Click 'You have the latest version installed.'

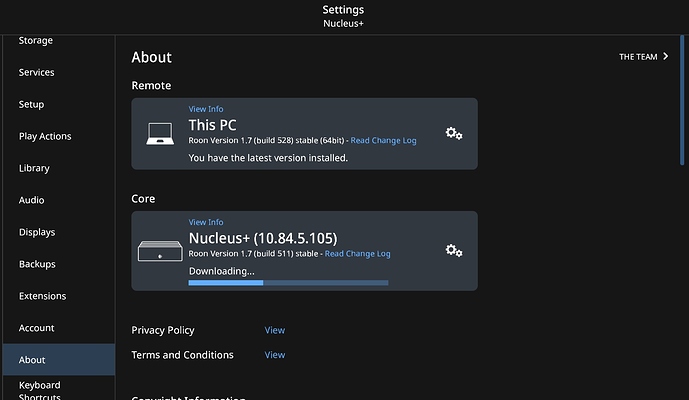click(x=268, y=158)
